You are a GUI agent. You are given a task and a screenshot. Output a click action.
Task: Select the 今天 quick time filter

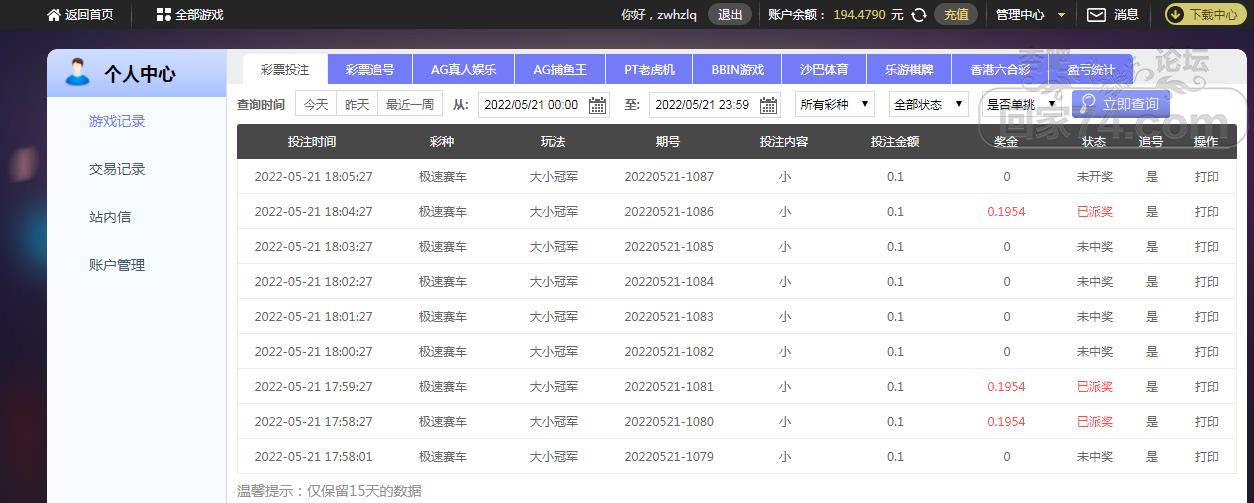(315, 104)
